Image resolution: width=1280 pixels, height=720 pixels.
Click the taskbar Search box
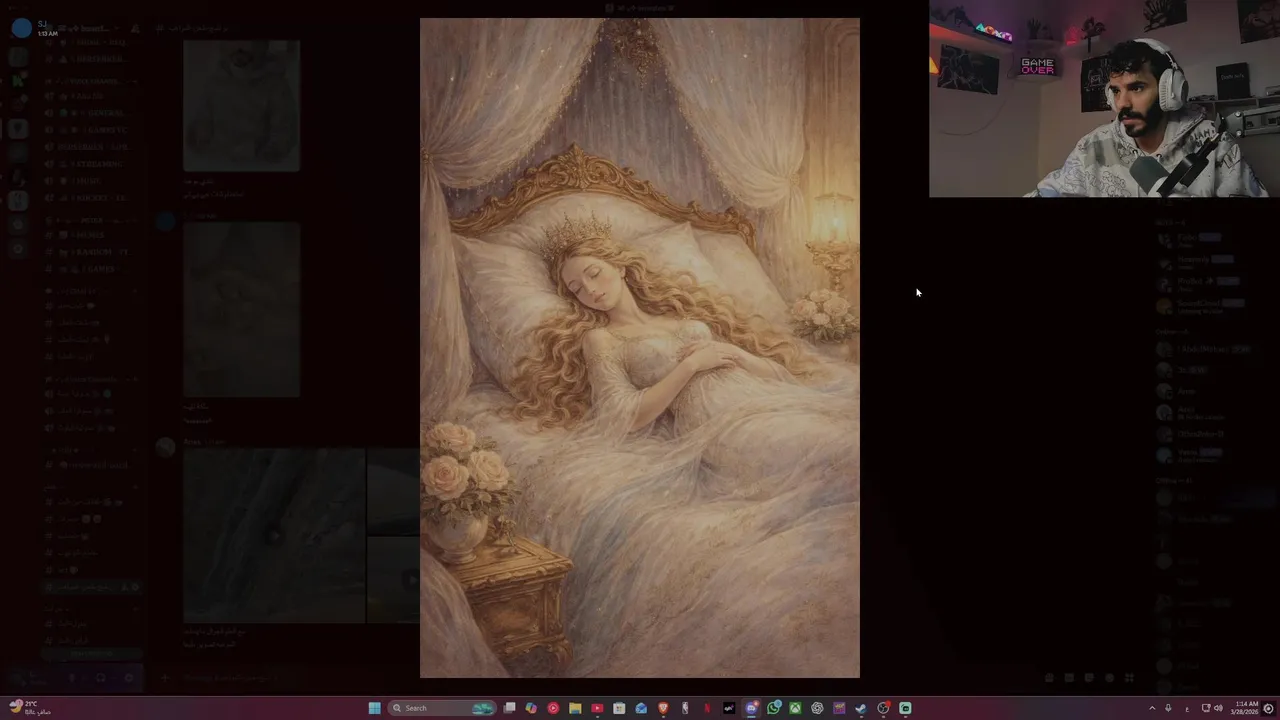[x=442, y=708]
